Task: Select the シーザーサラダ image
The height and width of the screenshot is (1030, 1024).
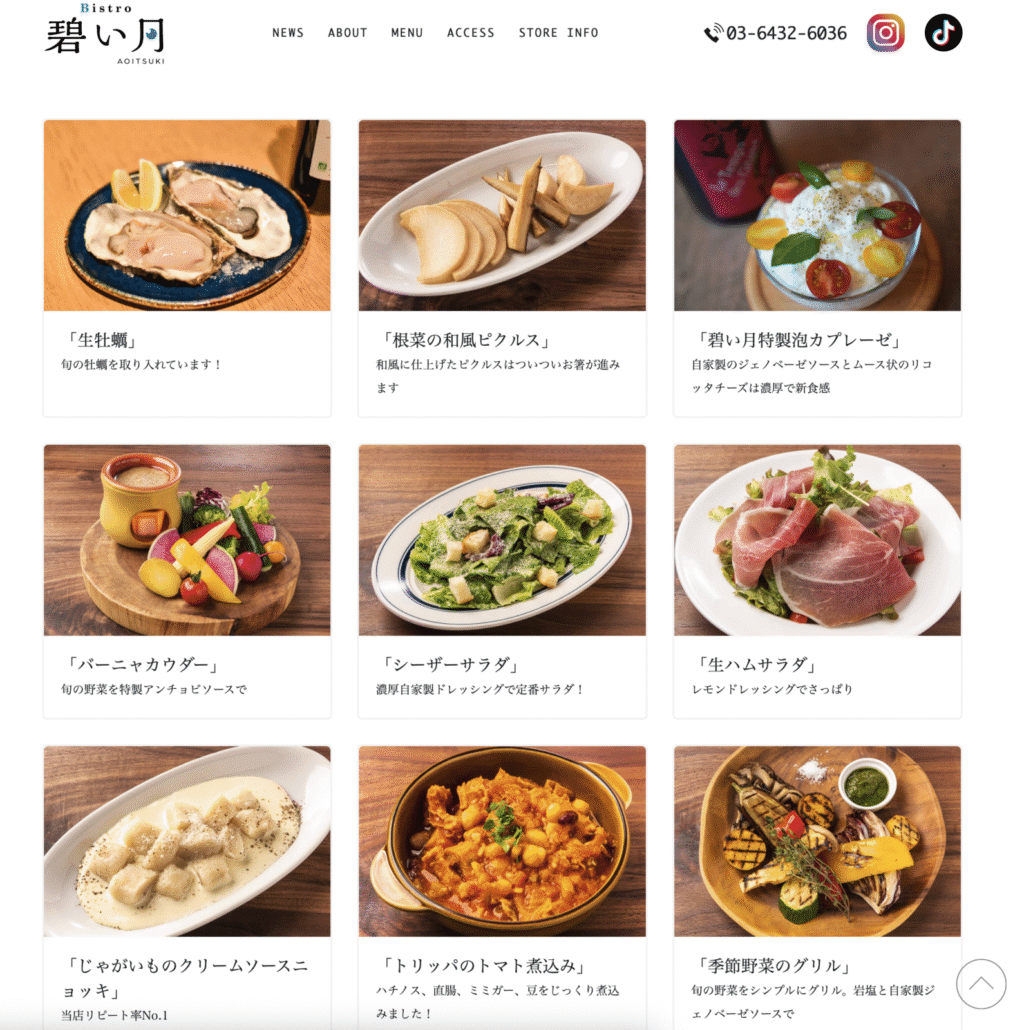Action: [502, 540]
